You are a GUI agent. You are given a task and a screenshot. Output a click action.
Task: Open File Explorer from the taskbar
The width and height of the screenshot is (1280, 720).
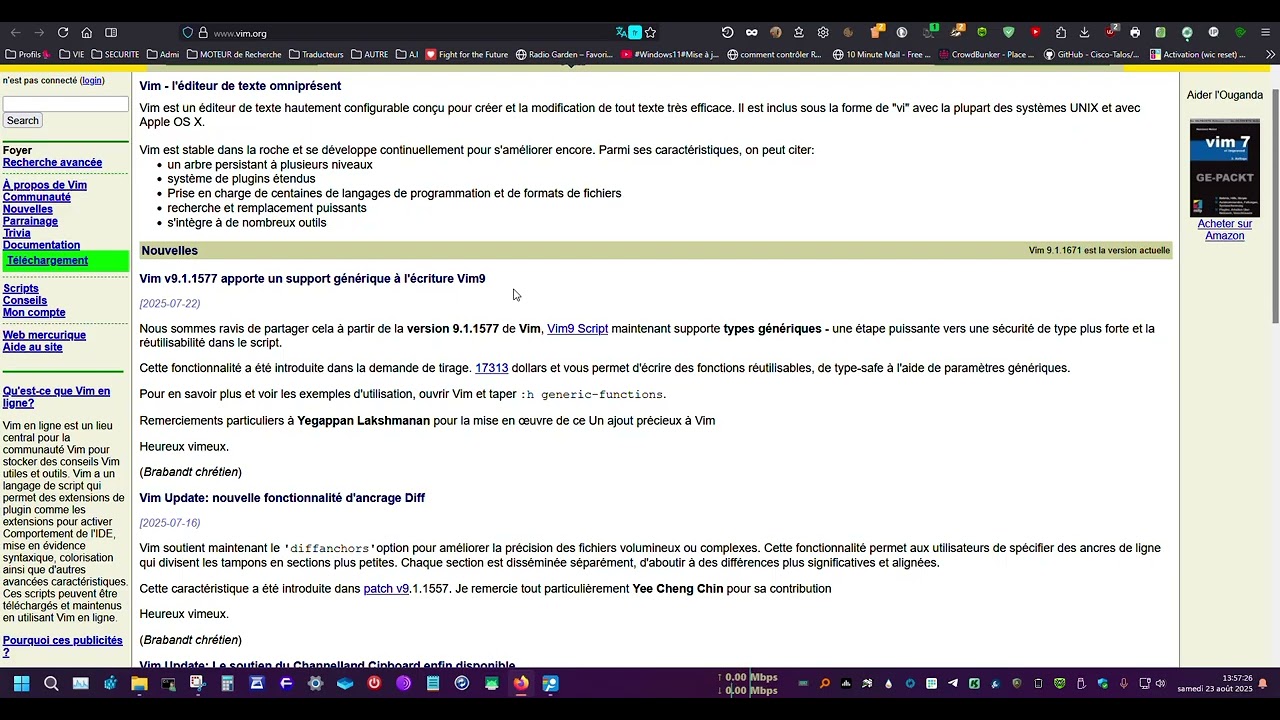[x=139, y=684]
